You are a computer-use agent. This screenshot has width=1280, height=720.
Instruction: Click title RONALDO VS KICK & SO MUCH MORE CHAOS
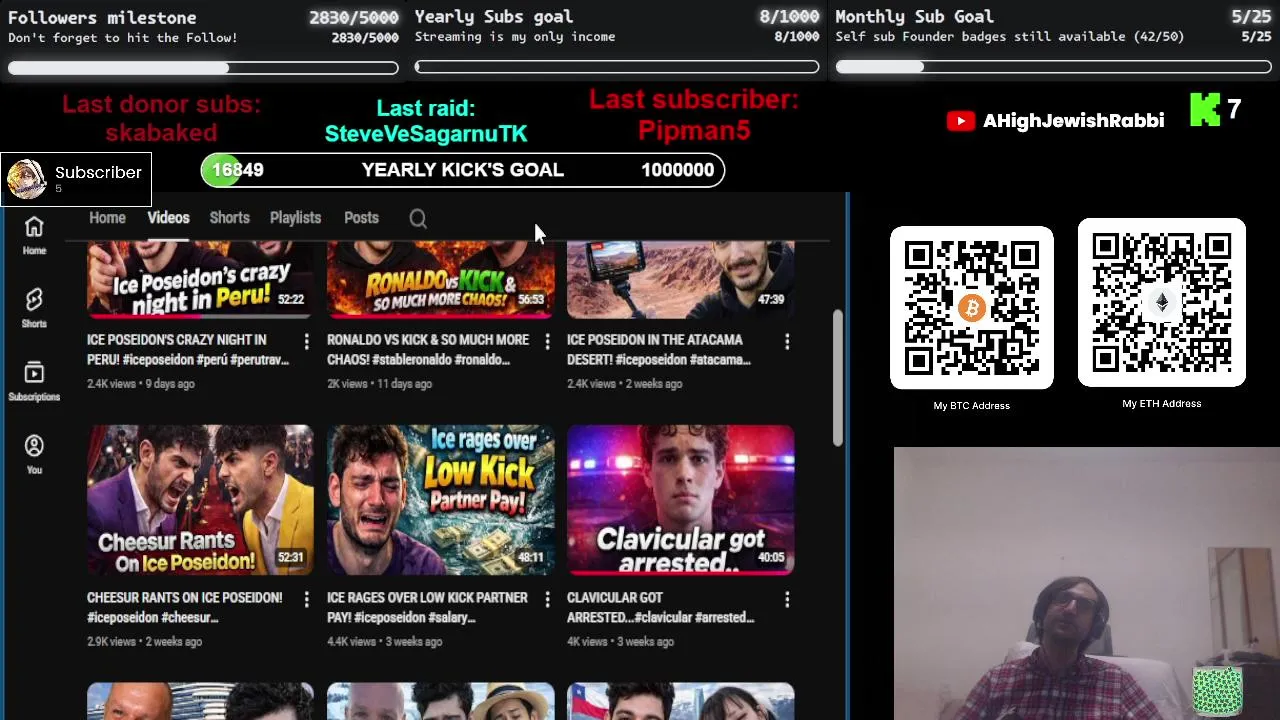[x=428, y=350]
